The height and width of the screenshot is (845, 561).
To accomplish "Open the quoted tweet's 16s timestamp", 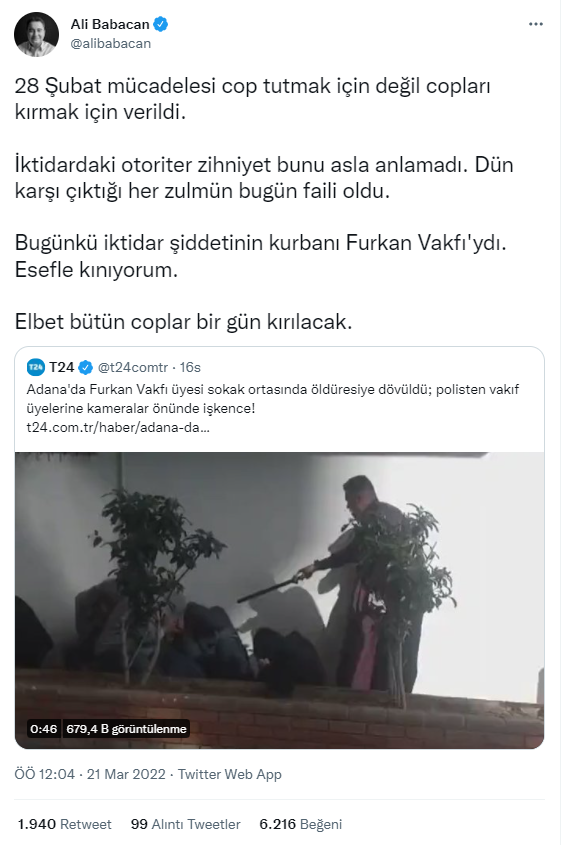I will pos(190,368).
